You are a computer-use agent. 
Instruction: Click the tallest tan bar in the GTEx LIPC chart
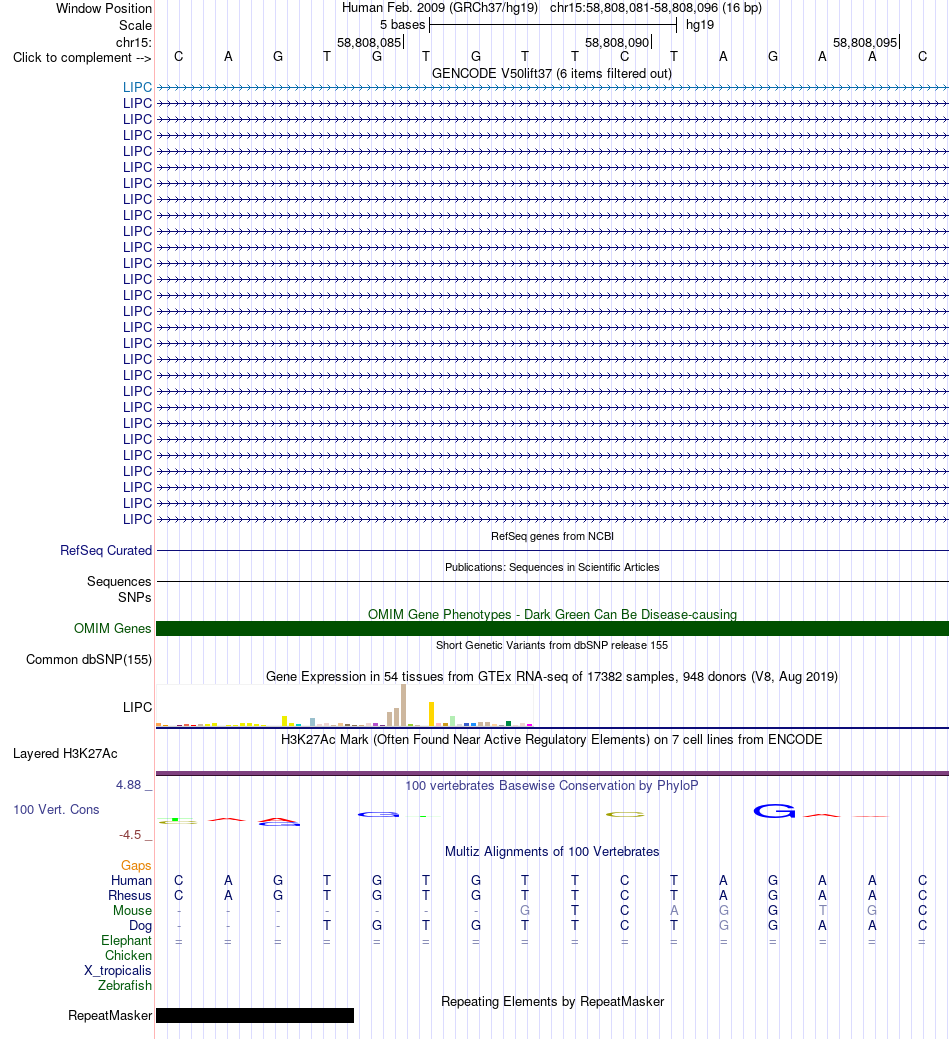coord(403,706)
